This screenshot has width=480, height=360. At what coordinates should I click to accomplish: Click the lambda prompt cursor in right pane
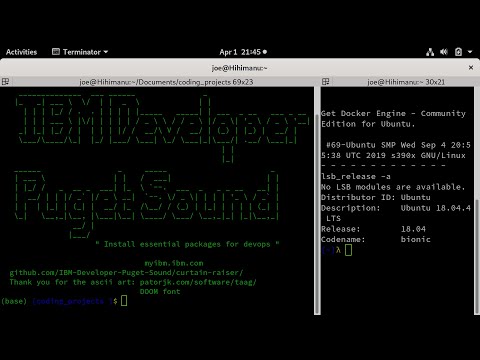(x=348, y=250)
